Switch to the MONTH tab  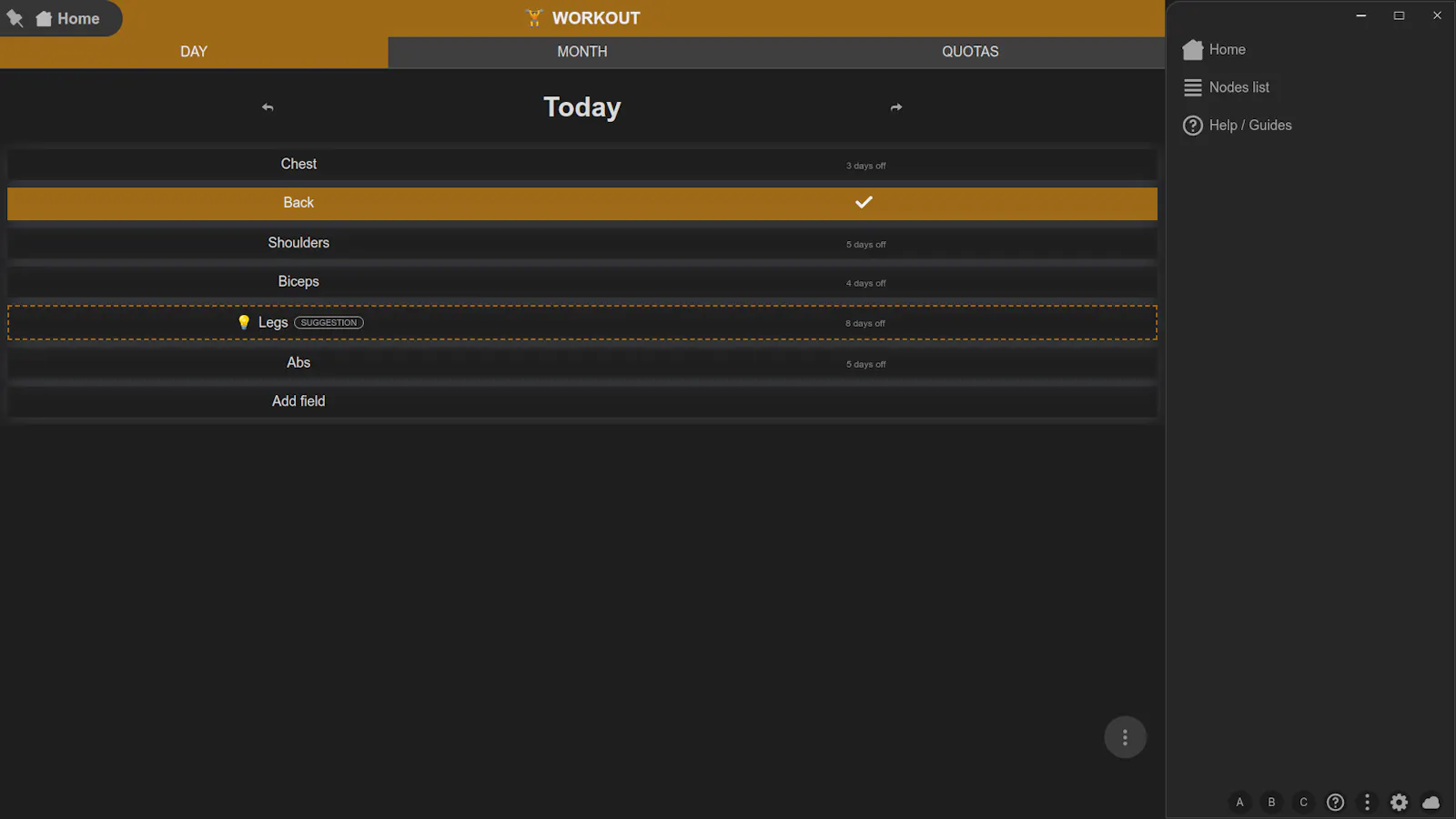click(582, 52)
